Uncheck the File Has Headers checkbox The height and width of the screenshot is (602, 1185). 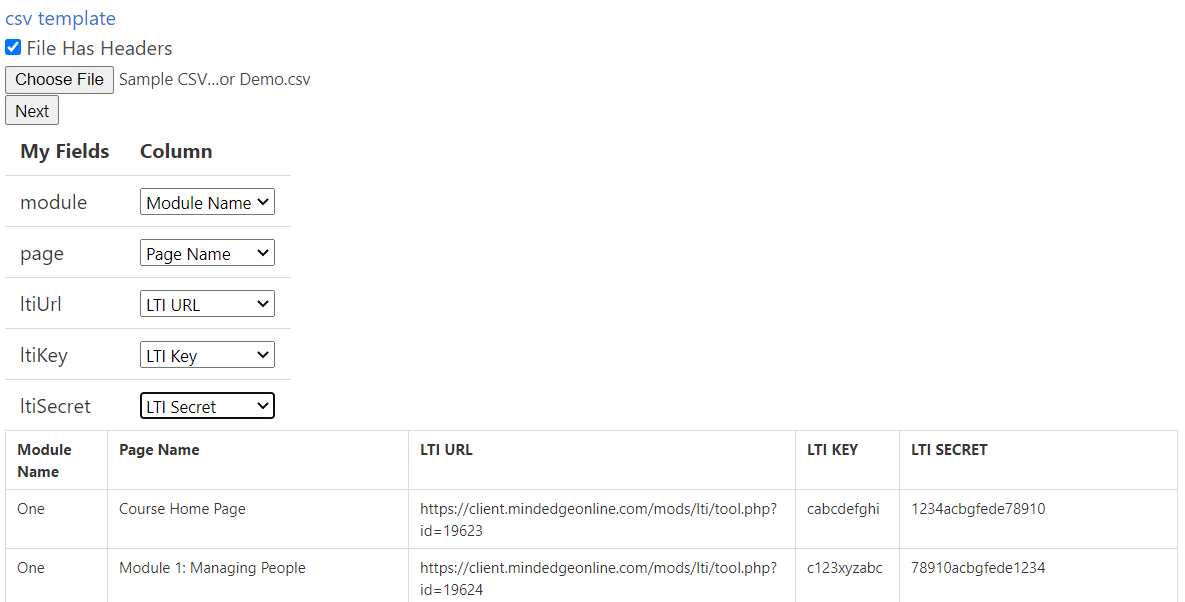coord(12,46)
